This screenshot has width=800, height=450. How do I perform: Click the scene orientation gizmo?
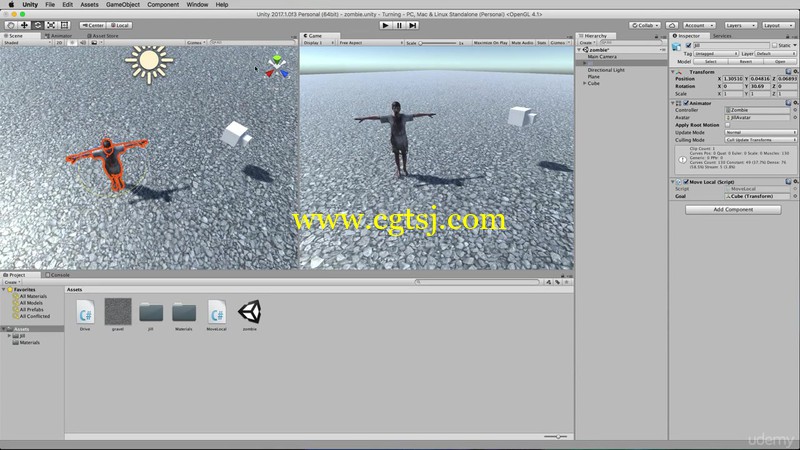pyautogui.click(x=277, y=67)
